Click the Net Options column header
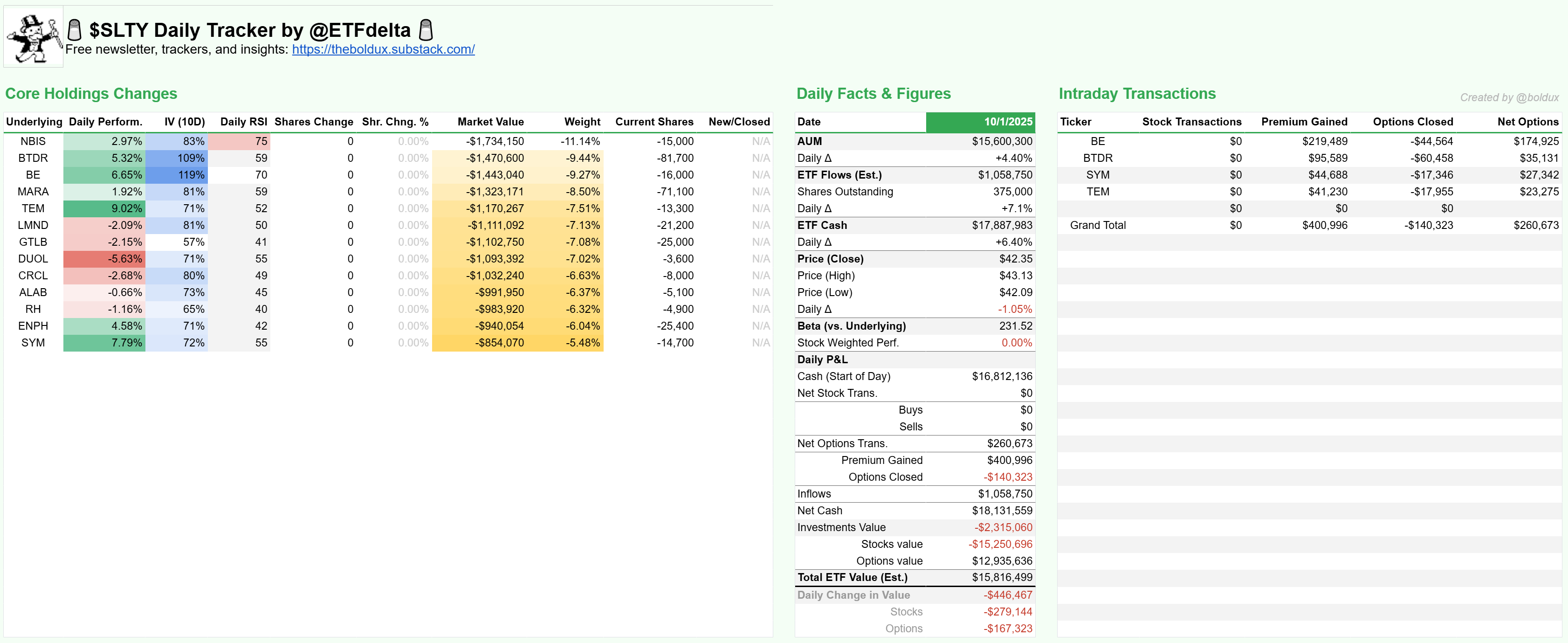Screen dimensions: 1568x643 (1527, 122)
